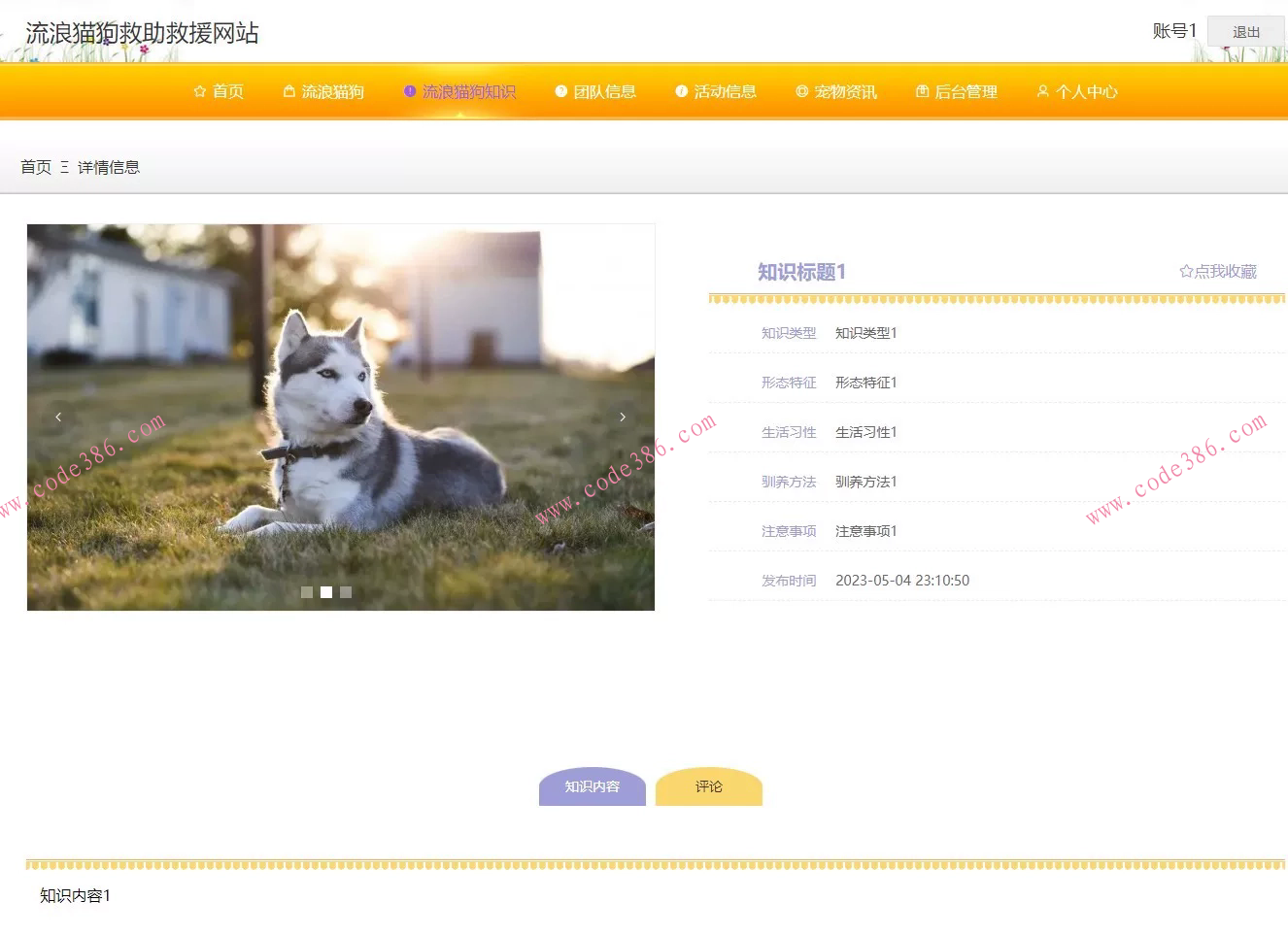Image resolution: width=1288 pixels, height=935 pixels.
Task: Click the 驯养方法 field label
Action: (x=789, y=482)
